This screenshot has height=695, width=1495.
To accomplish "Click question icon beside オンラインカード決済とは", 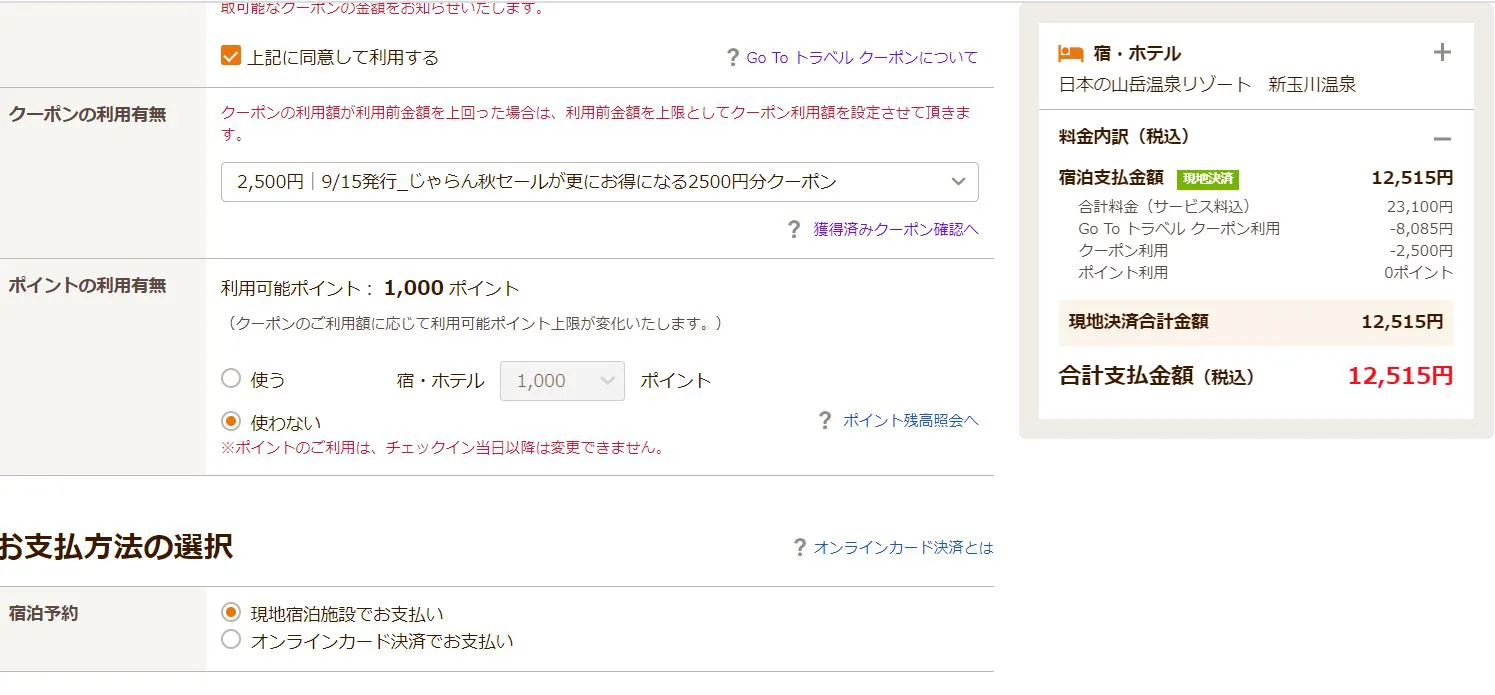I will tap(799, 548).
